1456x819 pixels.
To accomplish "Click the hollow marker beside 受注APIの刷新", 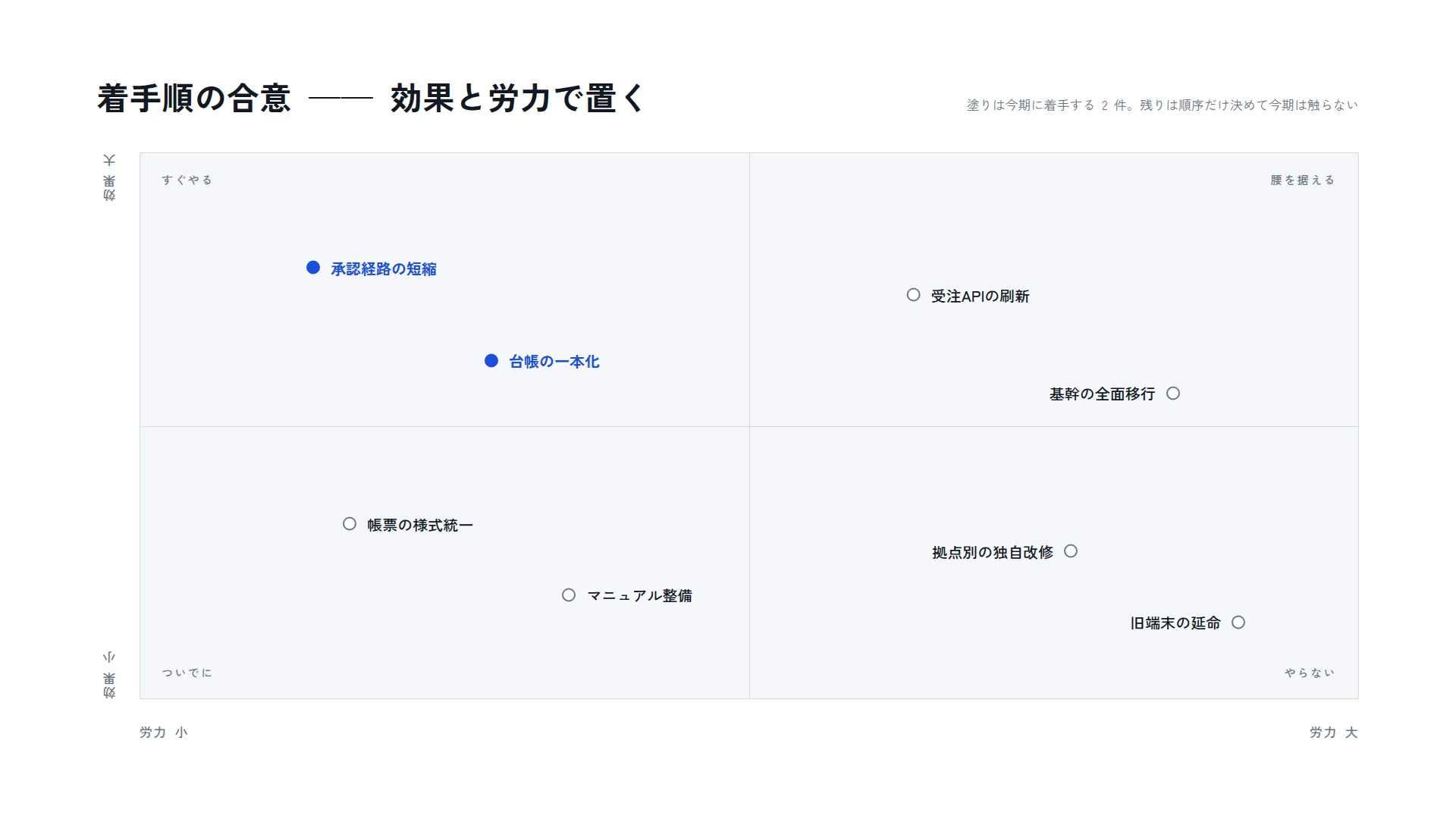I will click(x=914, y=295).
